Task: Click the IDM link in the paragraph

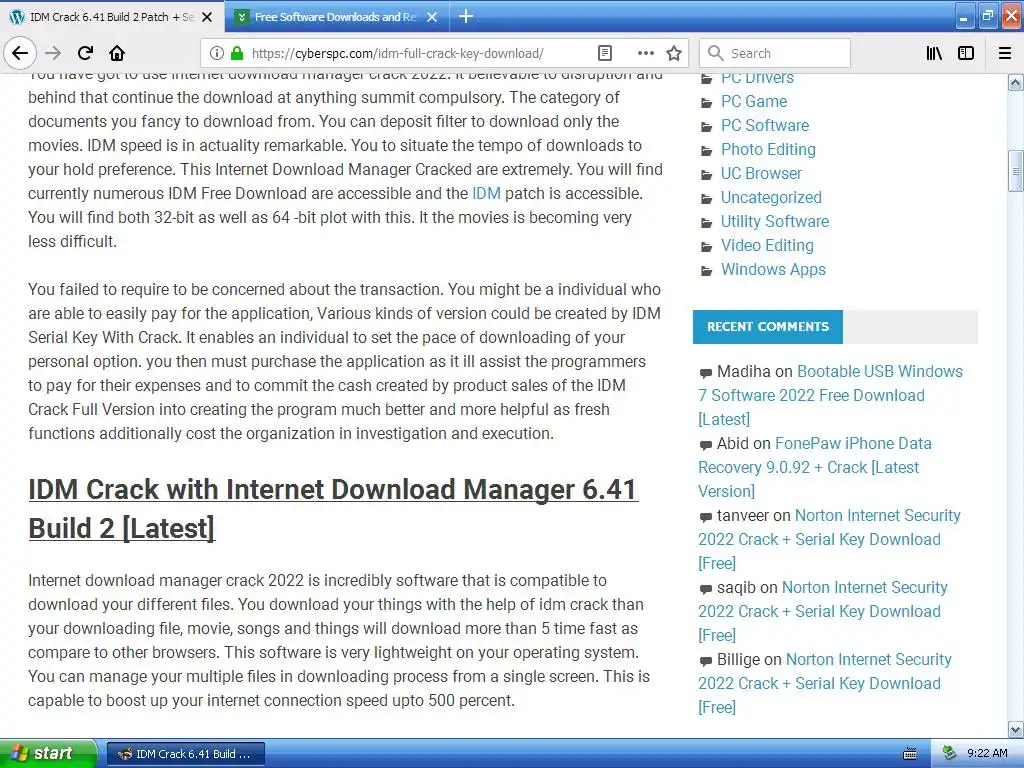Action: click(x=486, y=193)
